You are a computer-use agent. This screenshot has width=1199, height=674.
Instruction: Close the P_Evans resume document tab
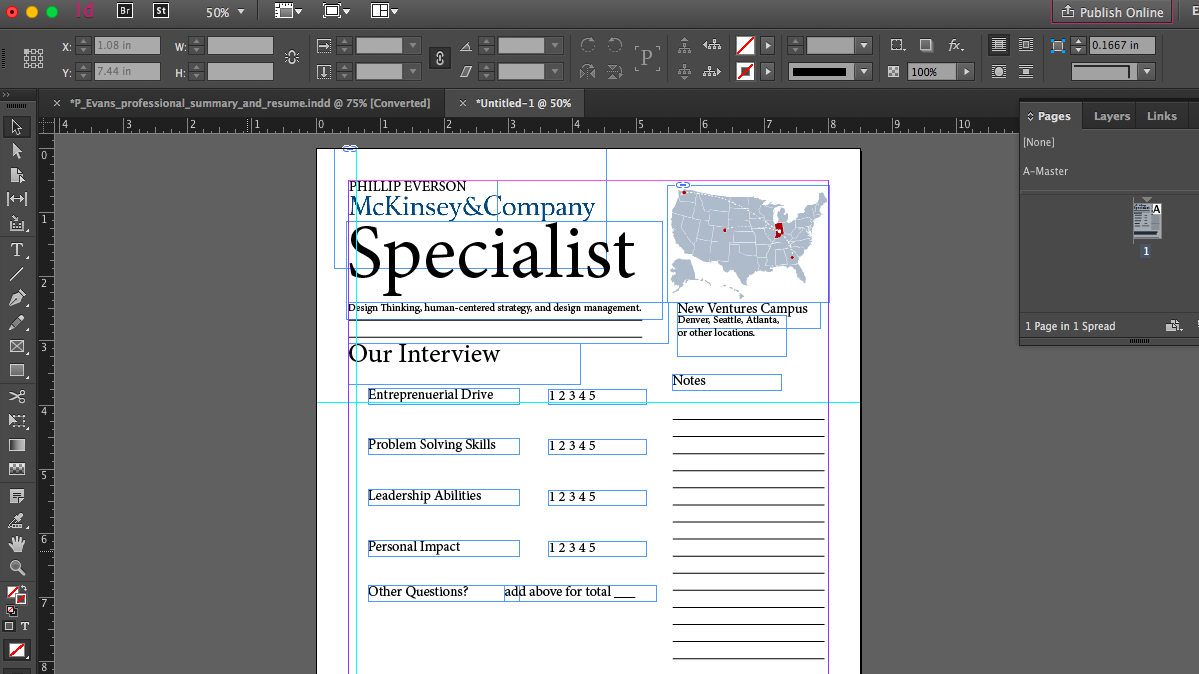coord(57,103)
